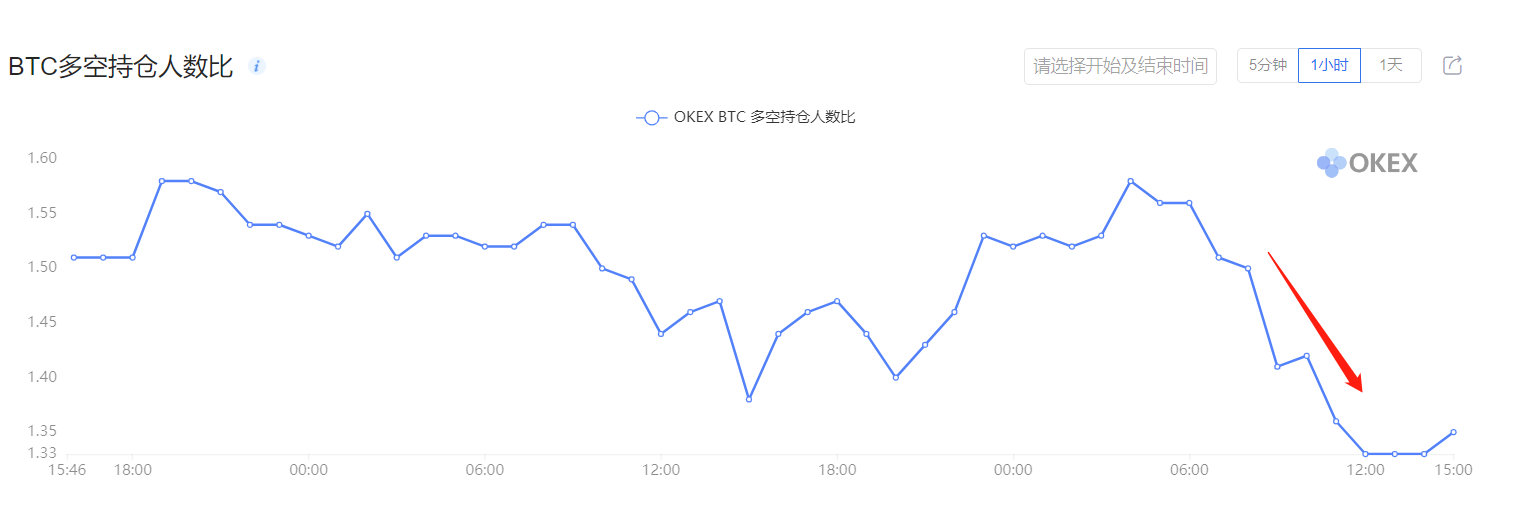Select the 1天 interval option
1537x526 pixels.
click(x=1391, y=66)
